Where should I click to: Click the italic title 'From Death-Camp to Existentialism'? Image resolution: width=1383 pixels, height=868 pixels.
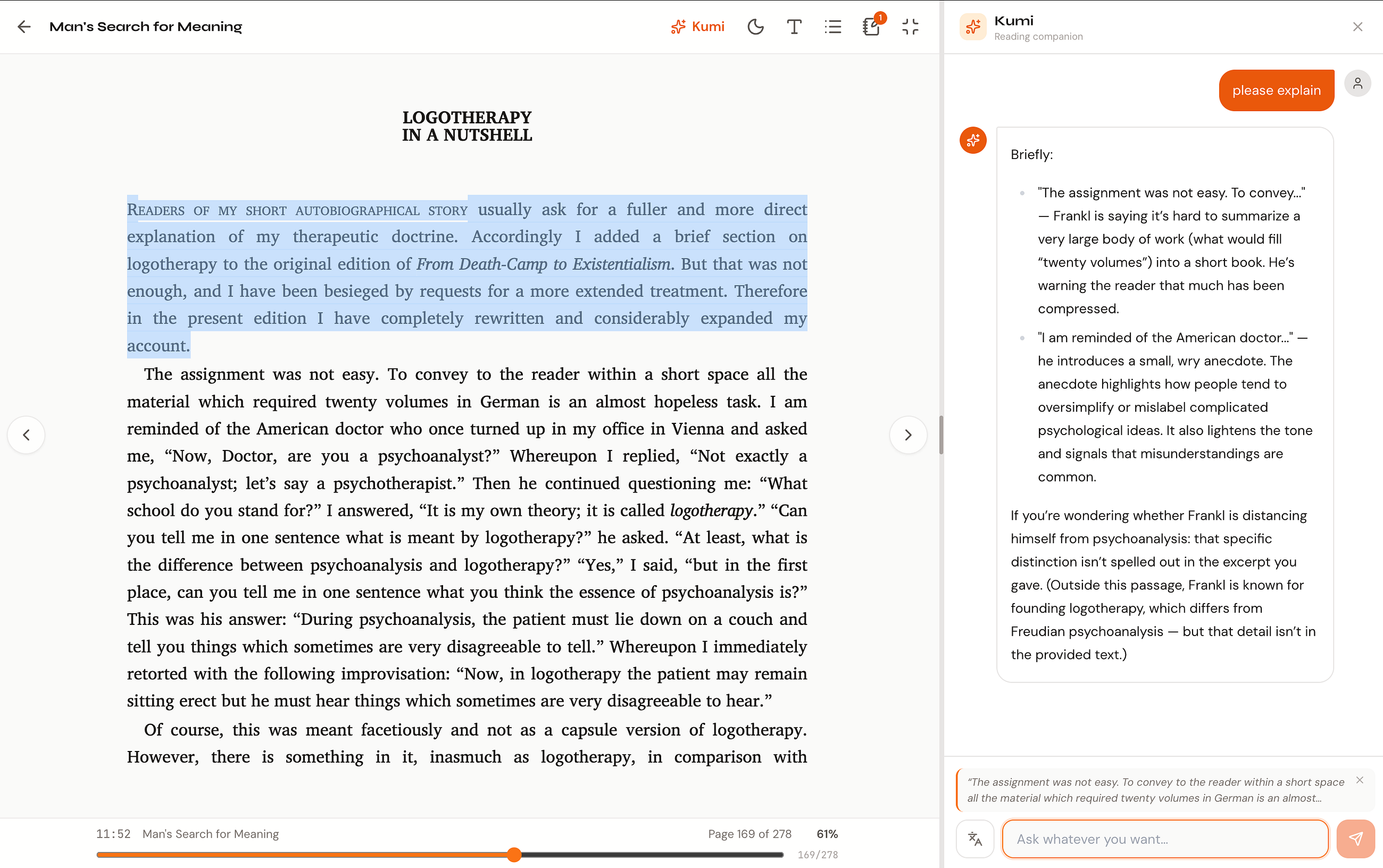pos(543,264)
